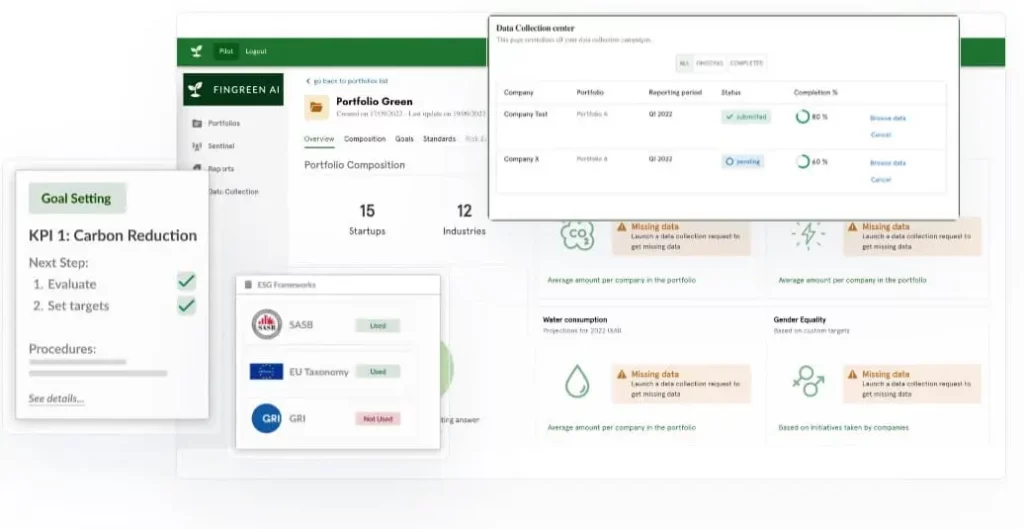The height and width of the screenshot is (529, 1024).
Task: Click the Completion % column header
Action: (x=816, y=93)
